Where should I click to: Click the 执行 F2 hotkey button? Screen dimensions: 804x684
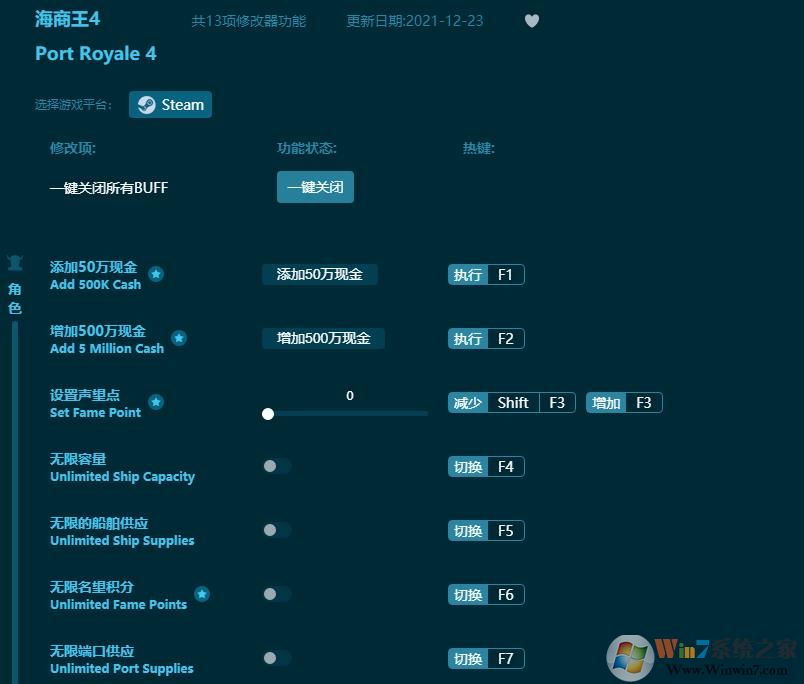pos(486,339)
